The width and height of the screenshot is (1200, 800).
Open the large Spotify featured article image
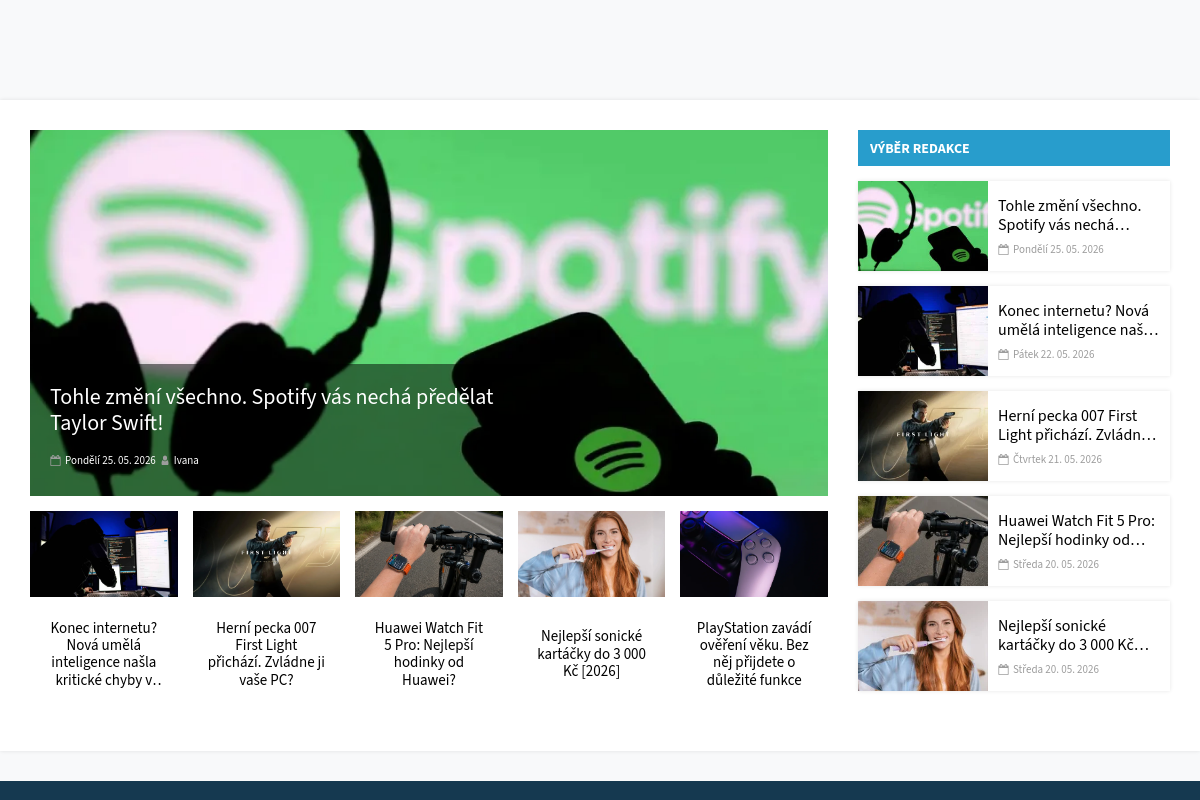[429, 313]
